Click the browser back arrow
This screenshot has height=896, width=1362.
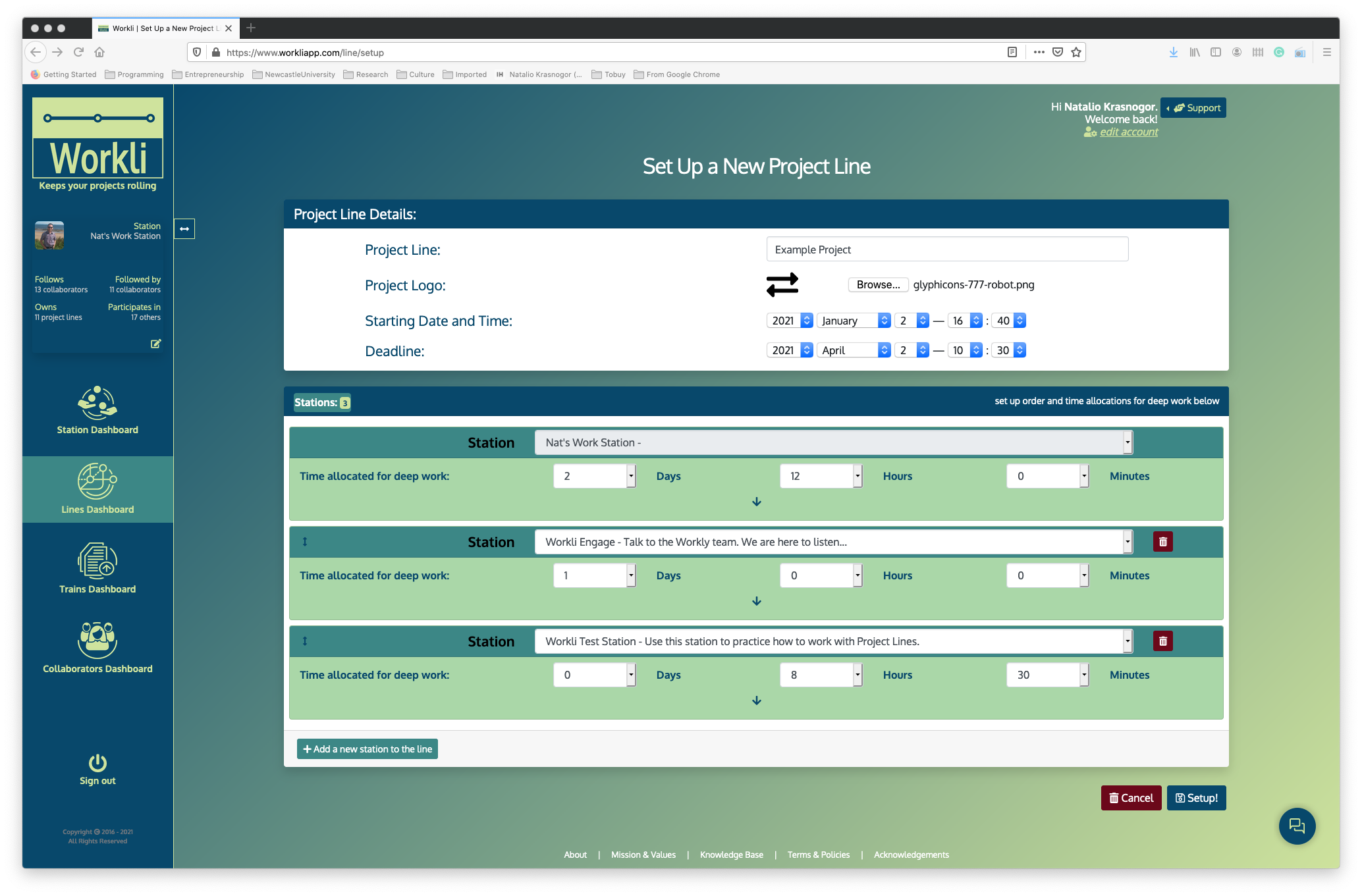coord(36,52)
